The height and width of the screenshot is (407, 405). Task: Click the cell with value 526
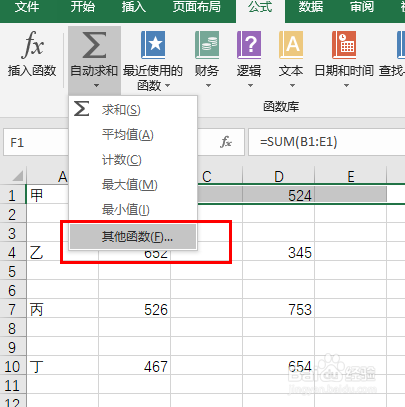tap(135, 309)
